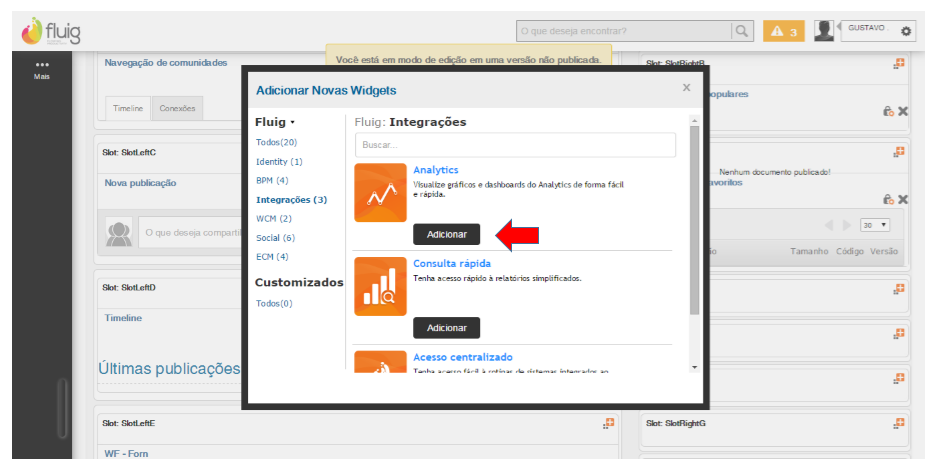Click the widget list scrollbar thumb
This screenshot has width=935, height=470.
(694, 220)
